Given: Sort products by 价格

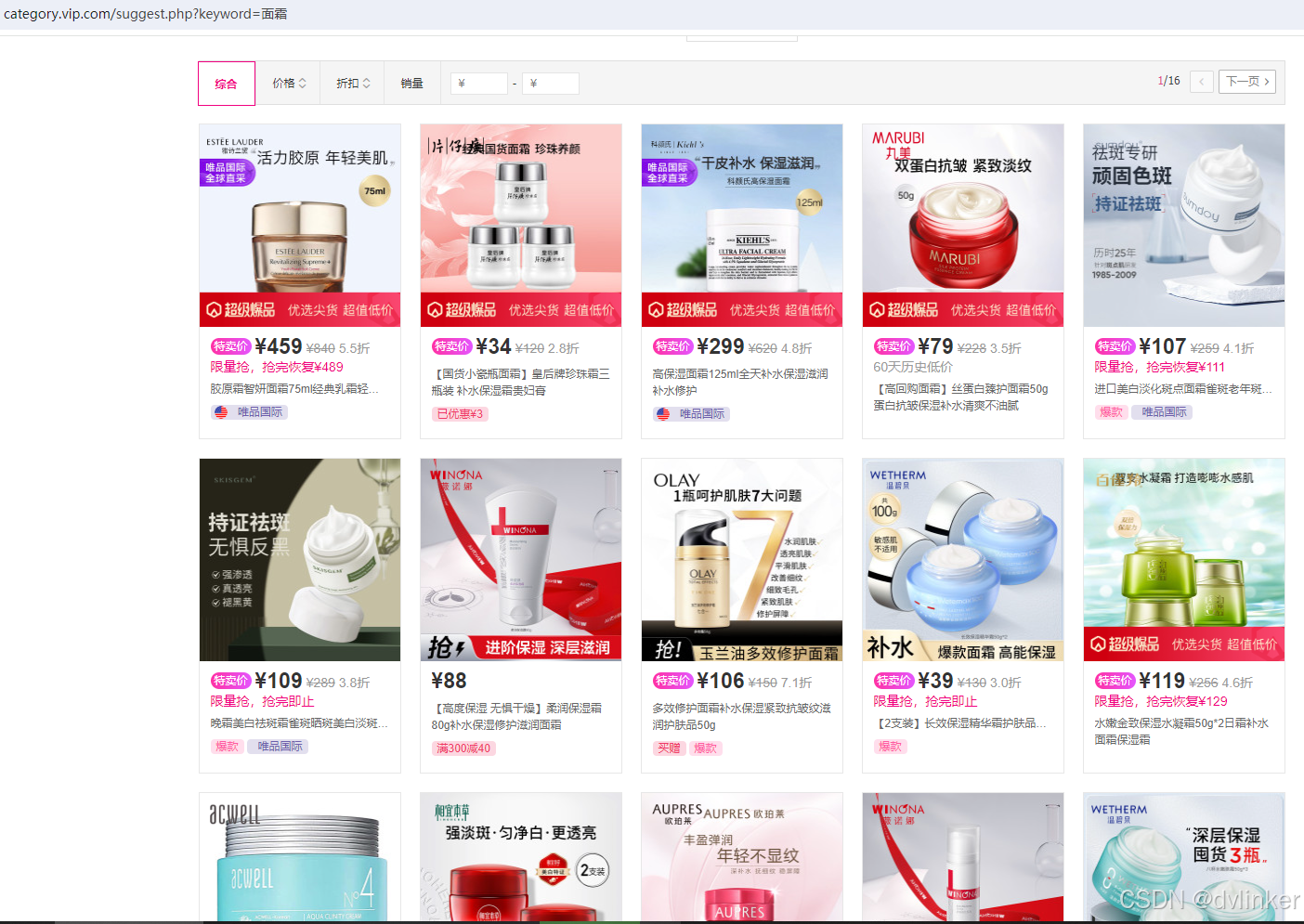Looking at the screenshot, I should click(x=289, y=84).
